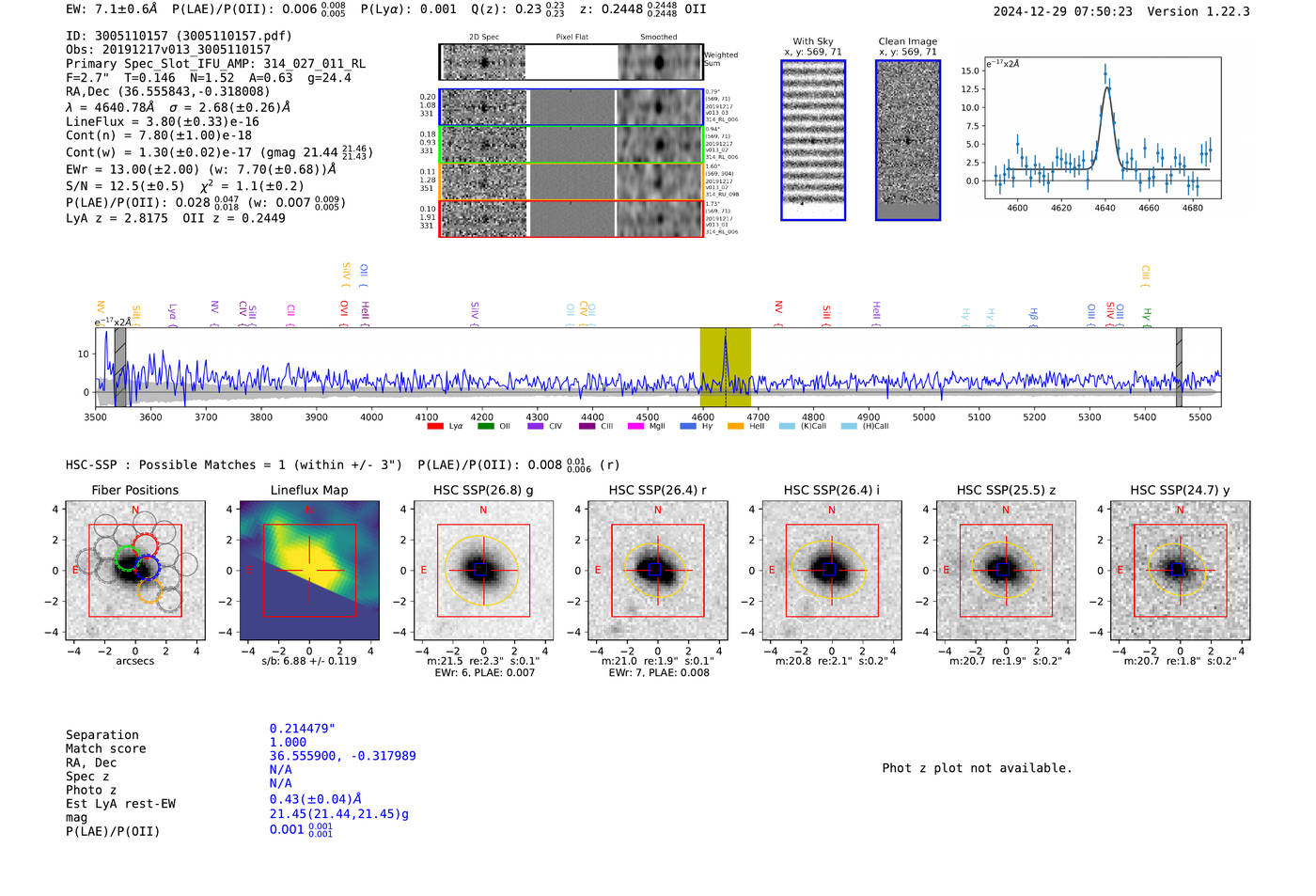Click the Phot z plot not available message
Screen dimensions: 1316x896
pyautogui.click(x=977, y=768)
